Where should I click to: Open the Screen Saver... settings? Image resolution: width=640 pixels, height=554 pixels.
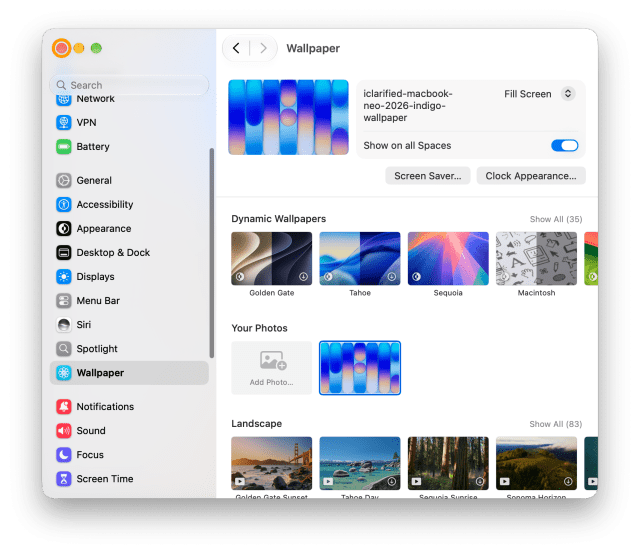(428, 176)
